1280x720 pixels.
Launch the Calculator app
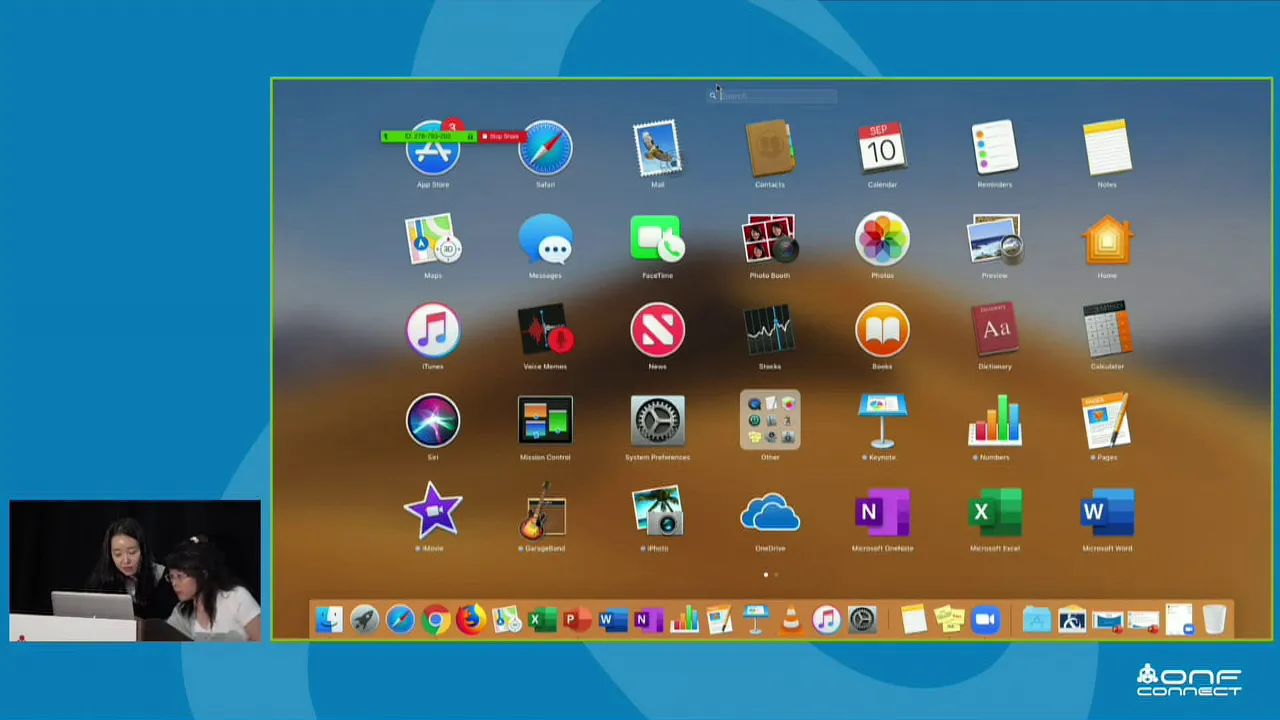(1107, 331)
